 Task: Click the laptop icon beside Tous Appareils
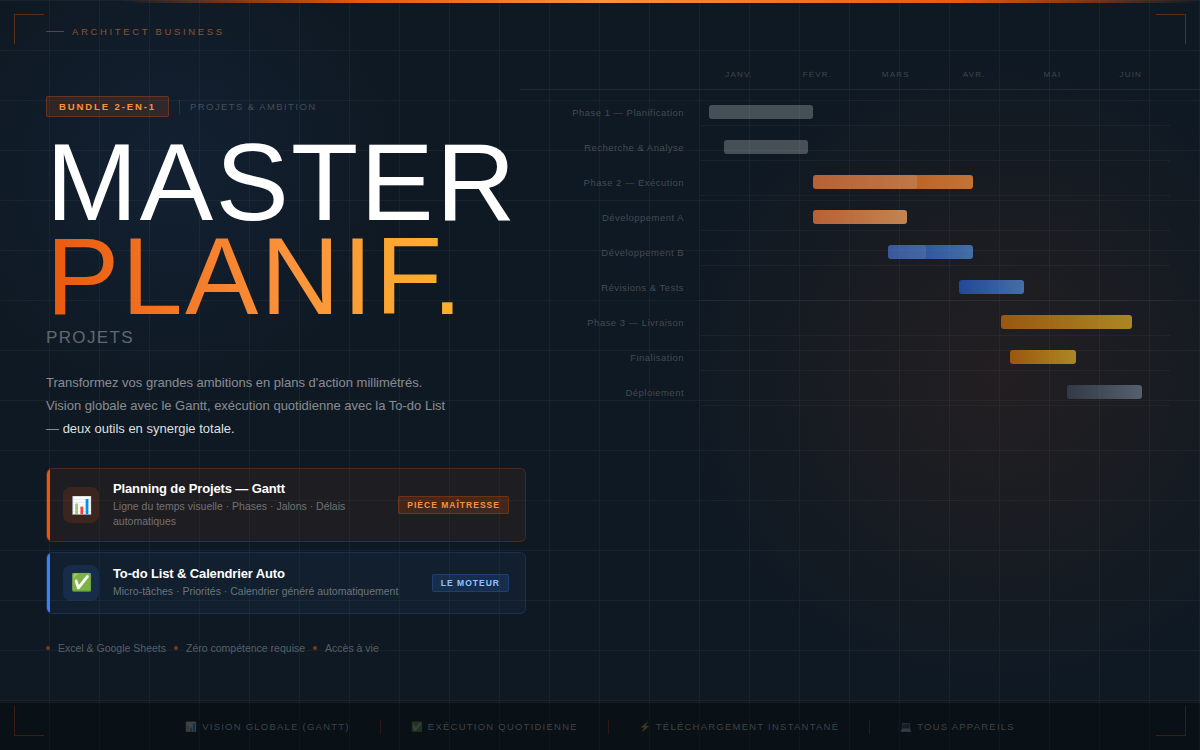coord(906,727)
